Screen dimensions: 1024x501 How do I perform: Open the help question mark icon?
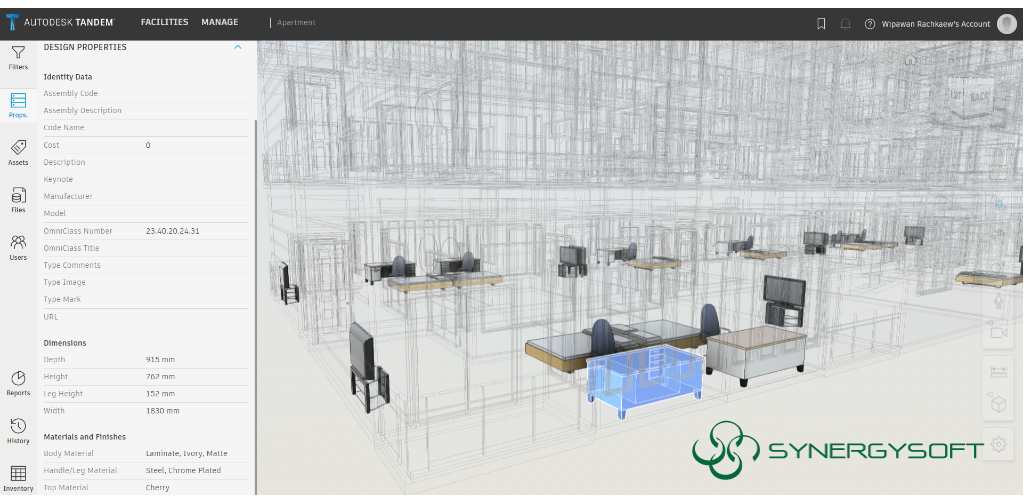click(x=869, y=24)
